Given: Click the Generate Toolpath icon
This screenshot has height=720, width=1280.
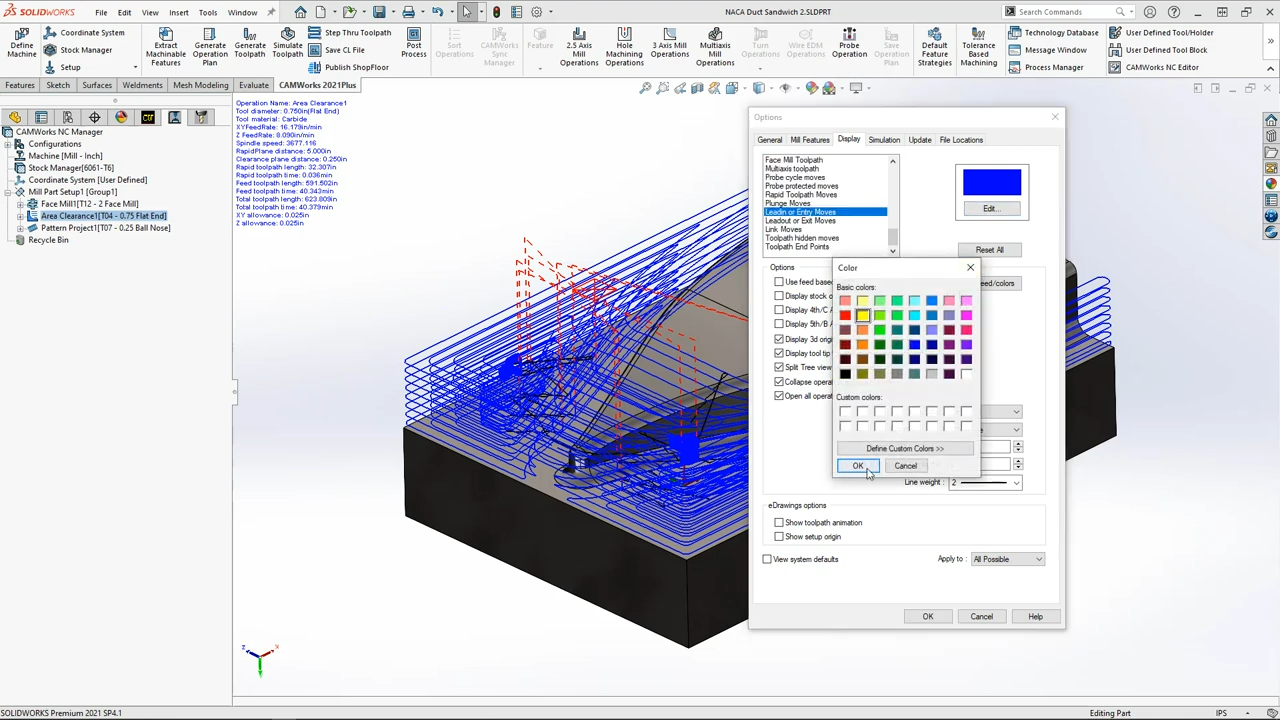Looking at the screenshot, I should point(250,45).
